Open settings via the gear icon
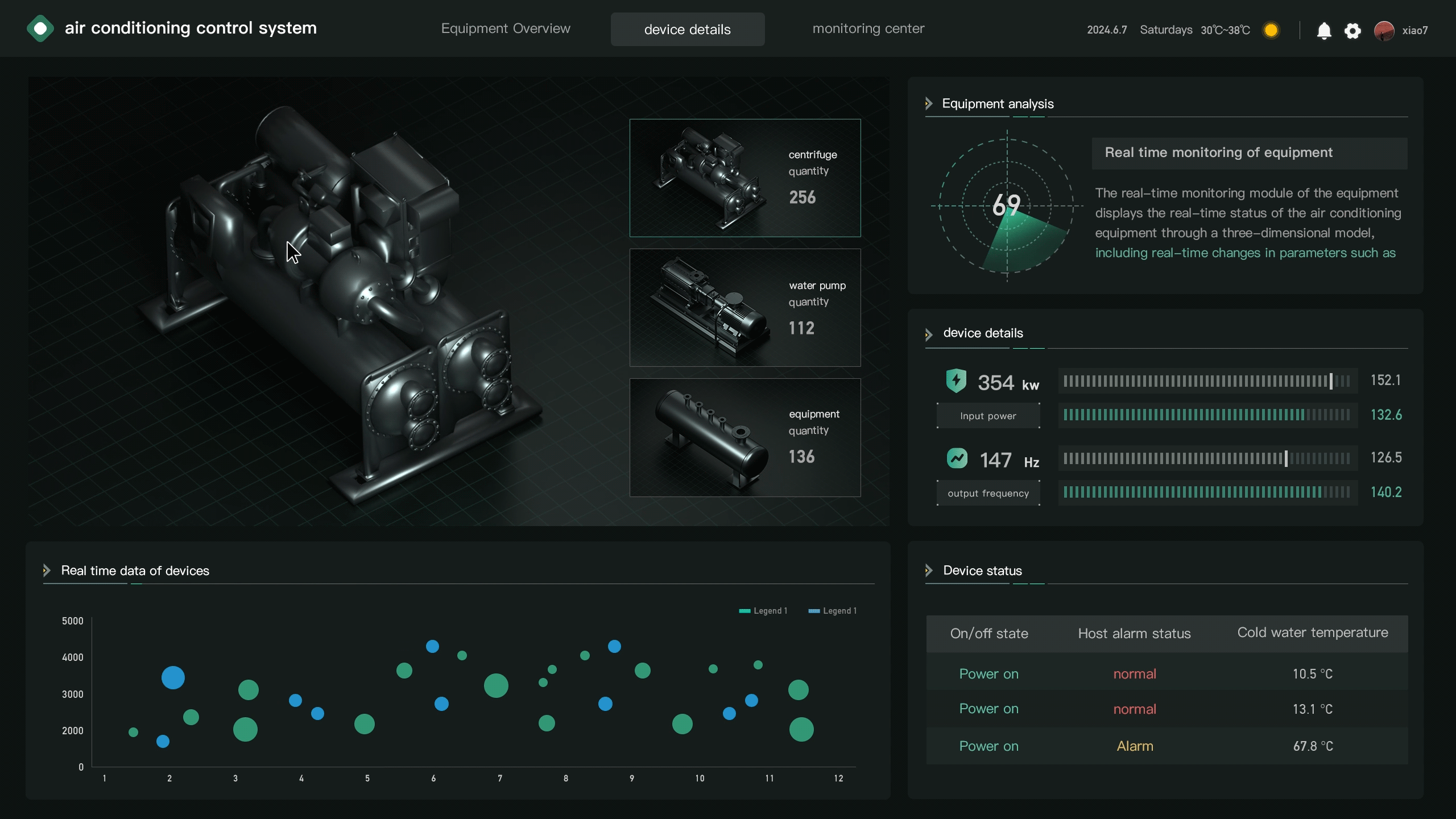 1352,31
